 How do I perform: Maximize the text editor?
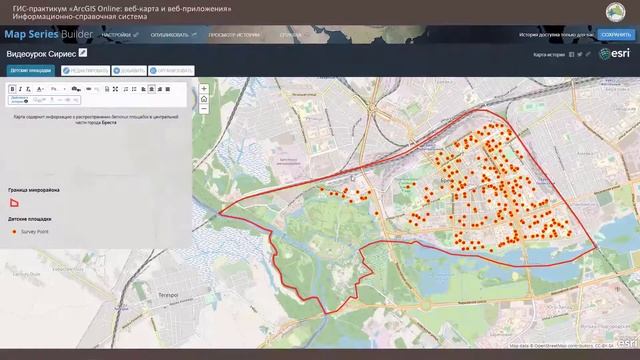pyautogui.click(x=116, y=89)
